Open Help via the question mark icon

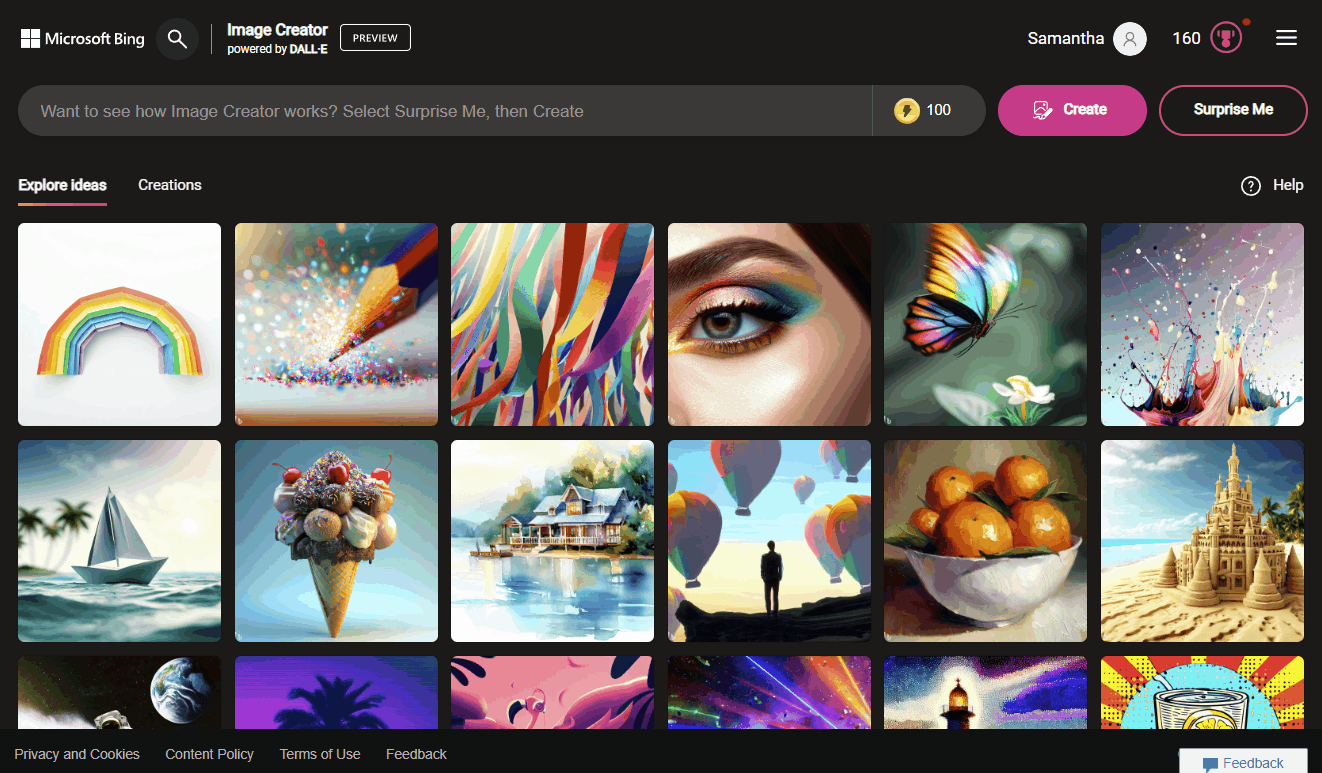[1250, 185]
